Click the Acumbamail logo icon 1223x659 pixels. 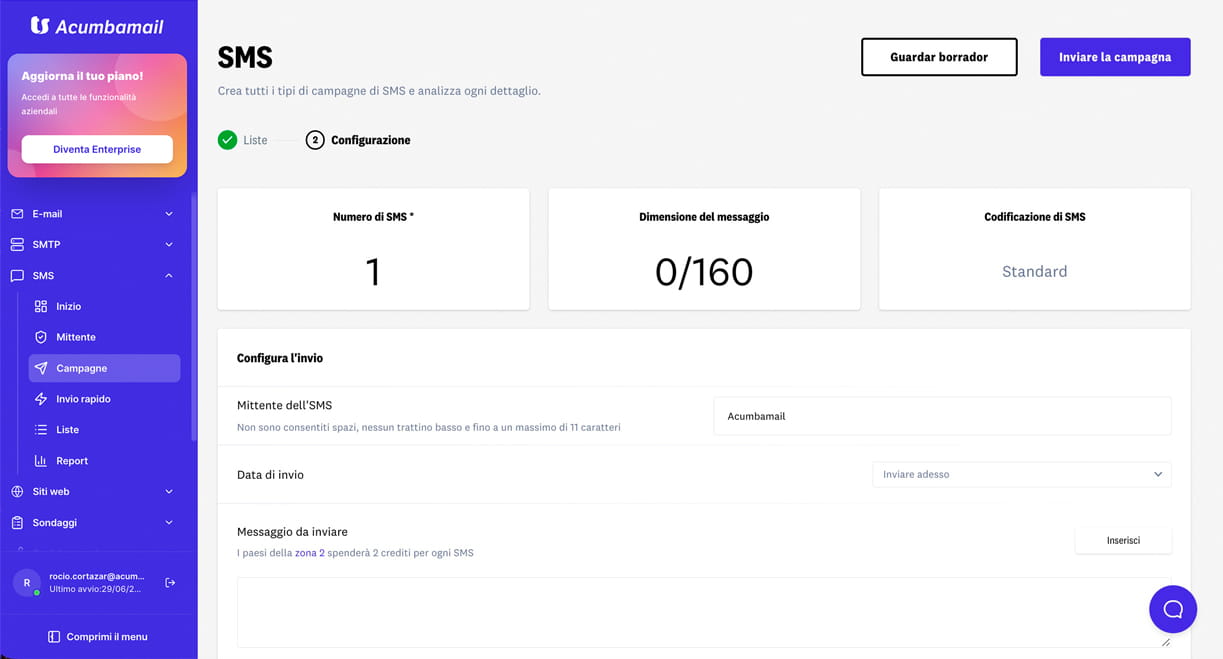[x=40, y=25]
